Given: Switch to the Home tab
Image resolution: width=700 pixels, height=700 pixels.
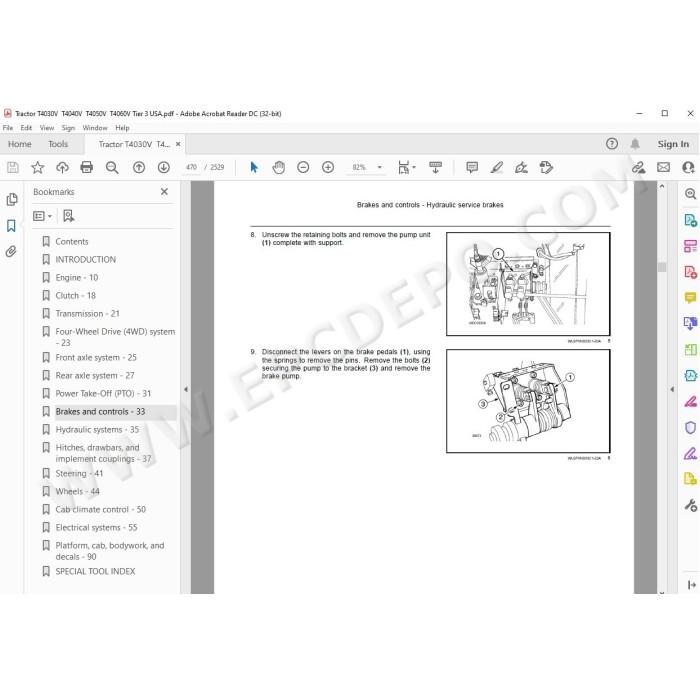Looking at the screenshot, I should (20, 144).
